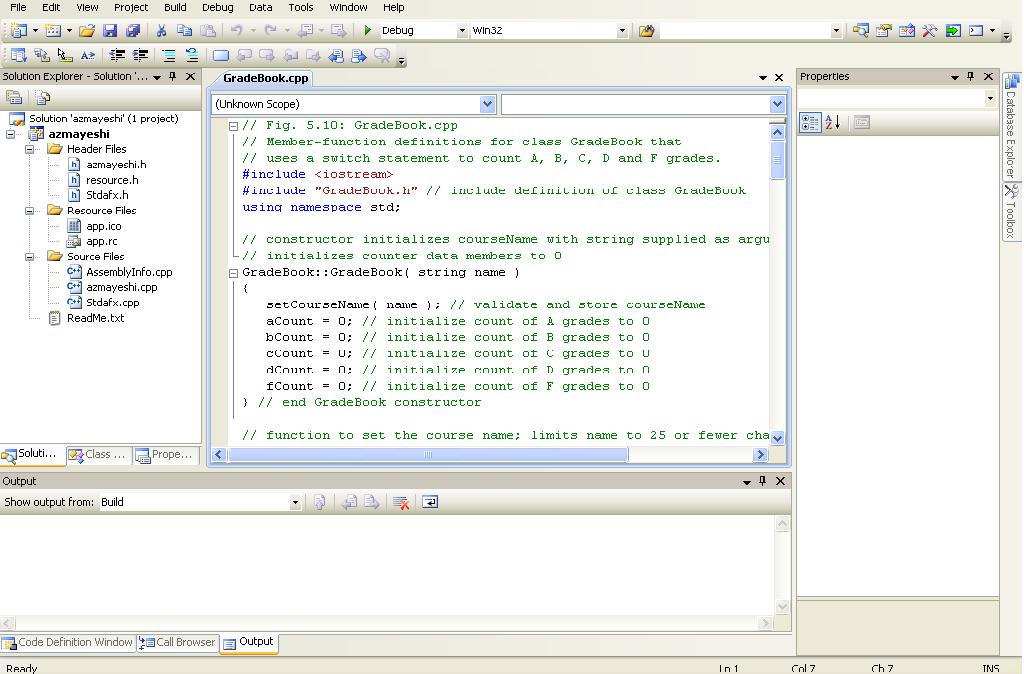Switch to the Call Browser tab
Screen dimensions: 1024x674
click(x=177, y=643)
